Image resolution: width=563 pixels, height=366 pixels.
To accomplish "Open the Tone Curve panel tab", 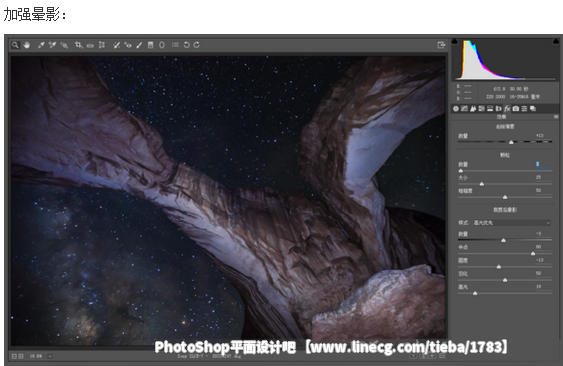I will pyautogui.click(x=464, y=108).
